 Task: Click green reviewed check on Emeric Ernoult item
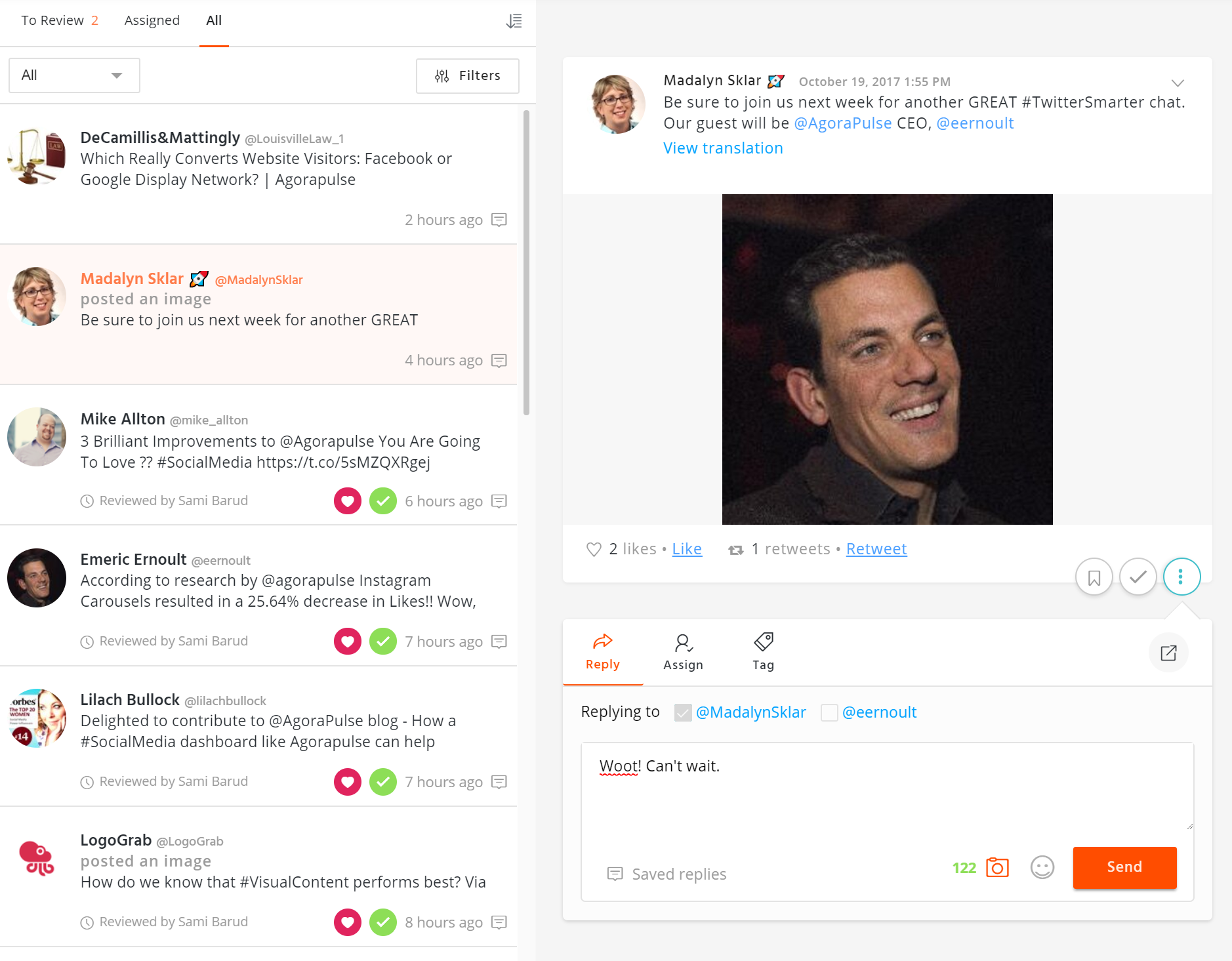[x=383, y=642]
